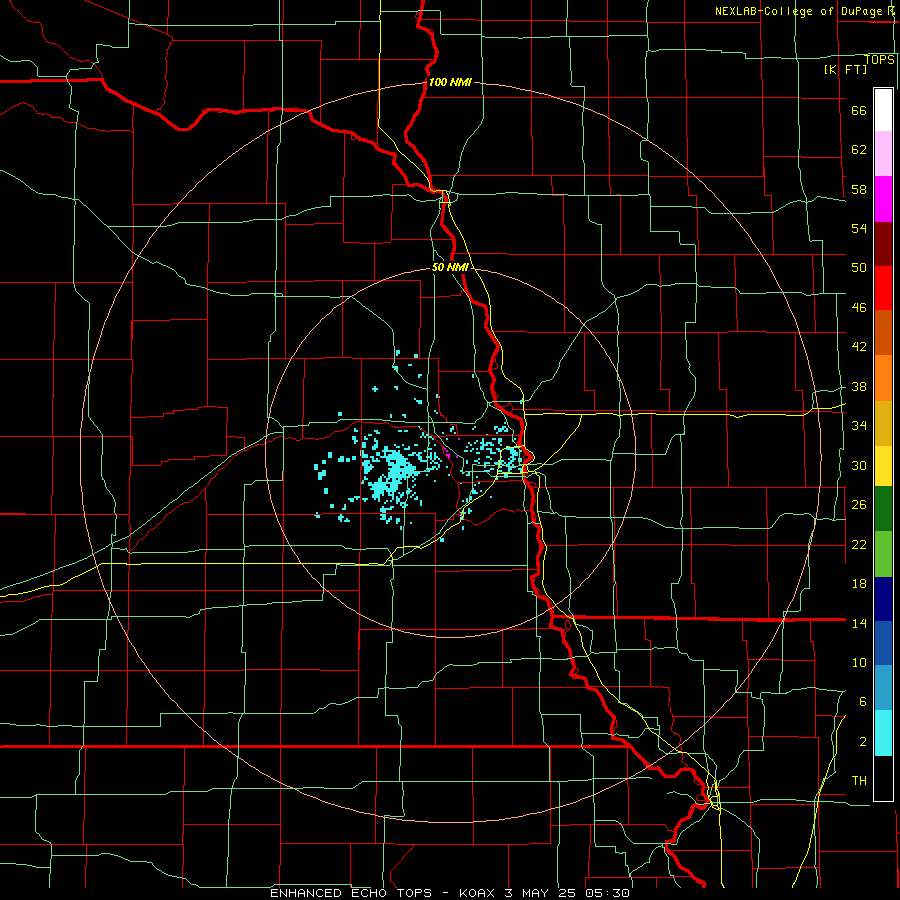Click the legend value "22"
Screen dimensions: 900x900
click(859, 544)
